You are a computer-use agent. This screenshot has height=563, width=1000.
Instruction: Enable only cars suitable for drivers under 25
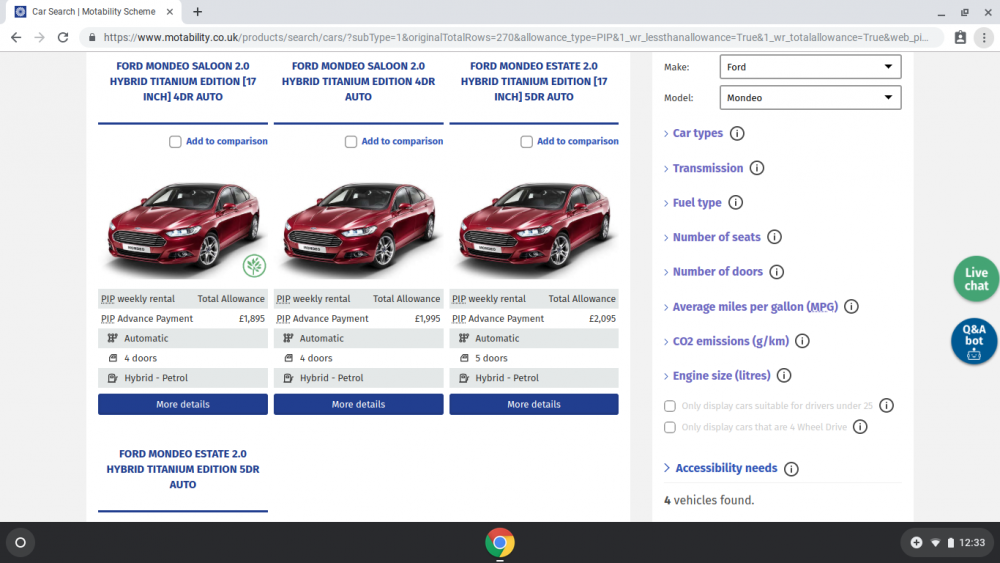[x=670, y=406]
